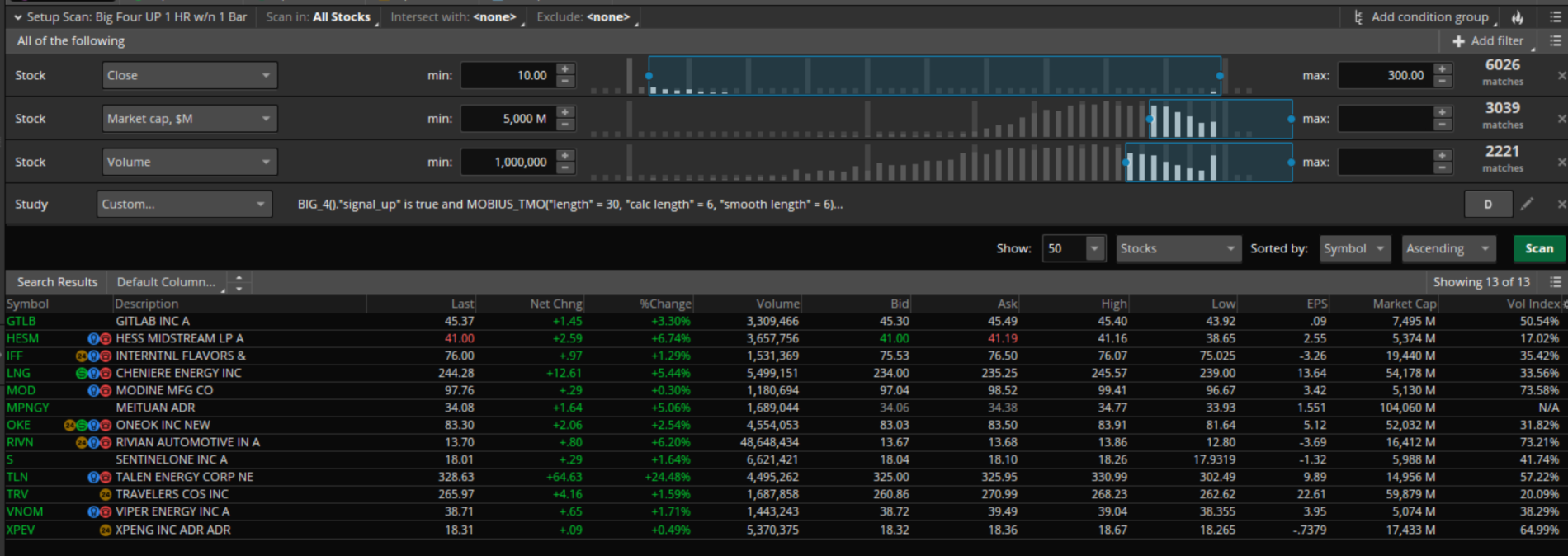Open the Search Results panel menu icon
Screen dimensions: 1568x556
(x=1556, y=282)
